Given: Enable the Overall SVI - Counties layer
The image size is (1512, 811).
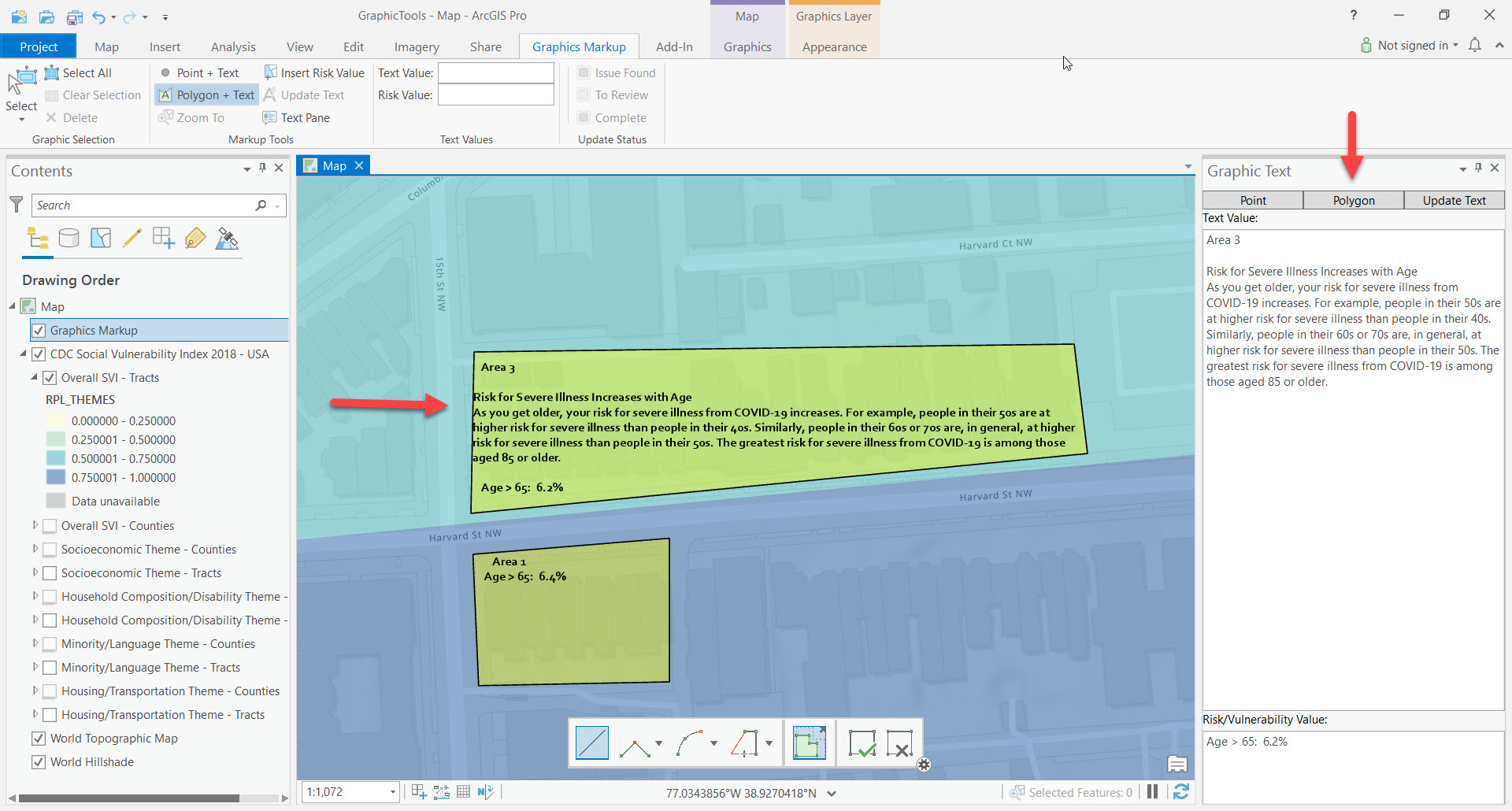Looking at the screenshot, I should (x=50, y=525).
